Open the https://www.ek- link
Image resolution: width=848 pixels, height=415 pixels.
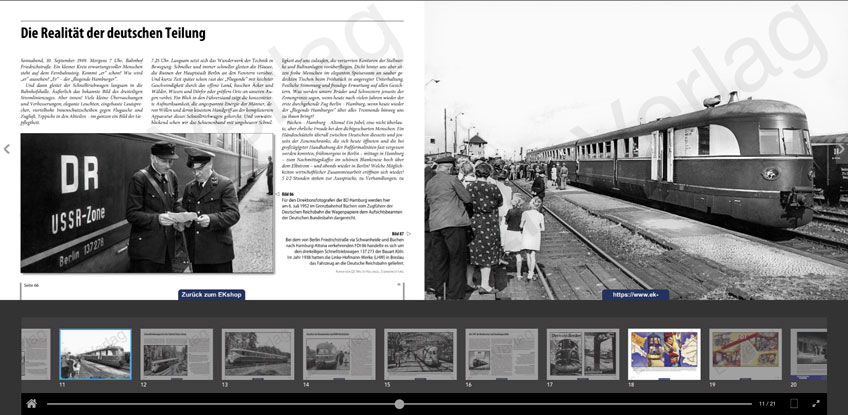pyautogui.click(x=635, y=295)
